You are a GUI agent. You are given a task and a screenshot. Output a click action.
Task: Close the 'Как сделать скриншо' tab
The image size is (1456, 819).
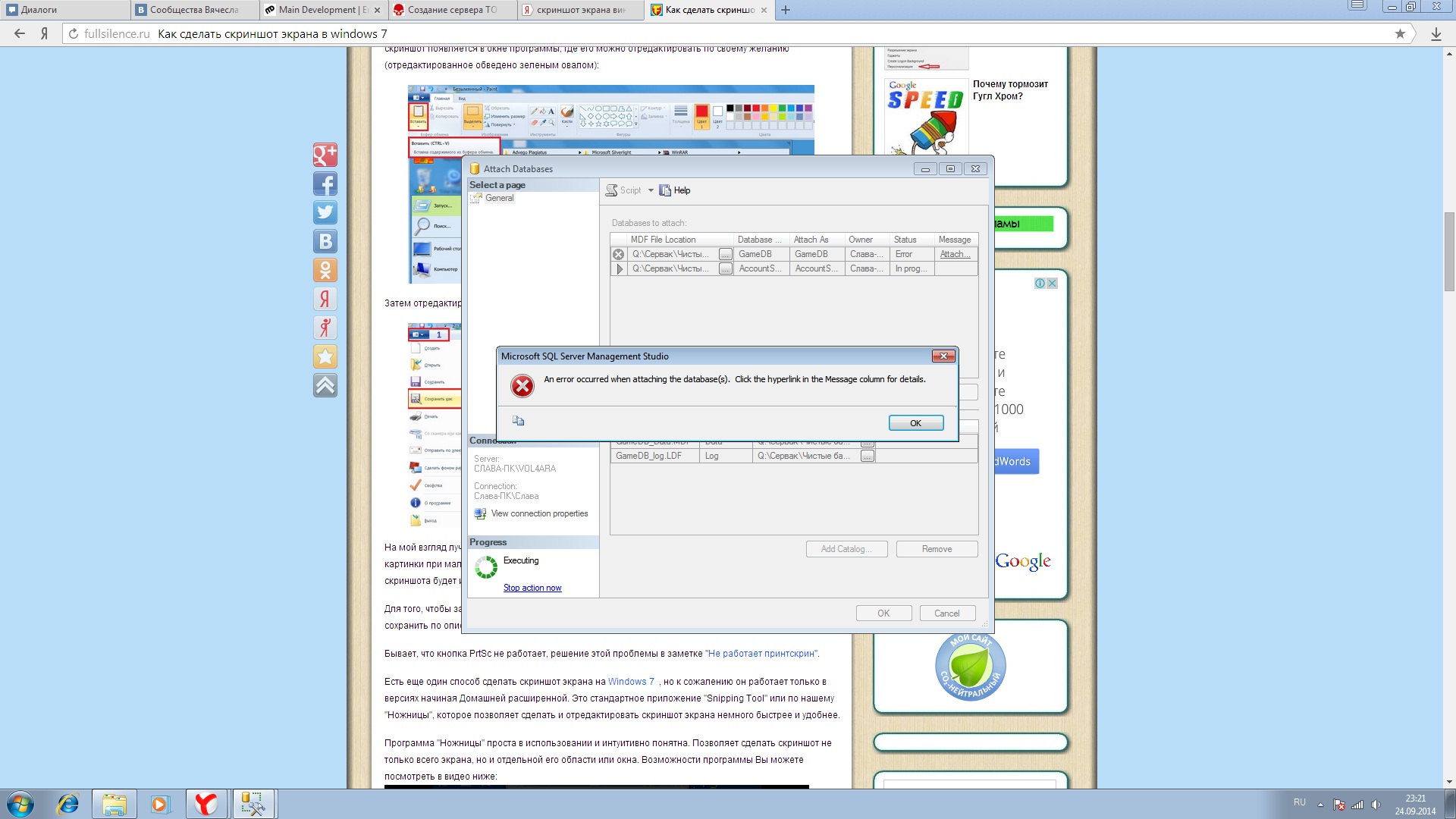(764, 10)
